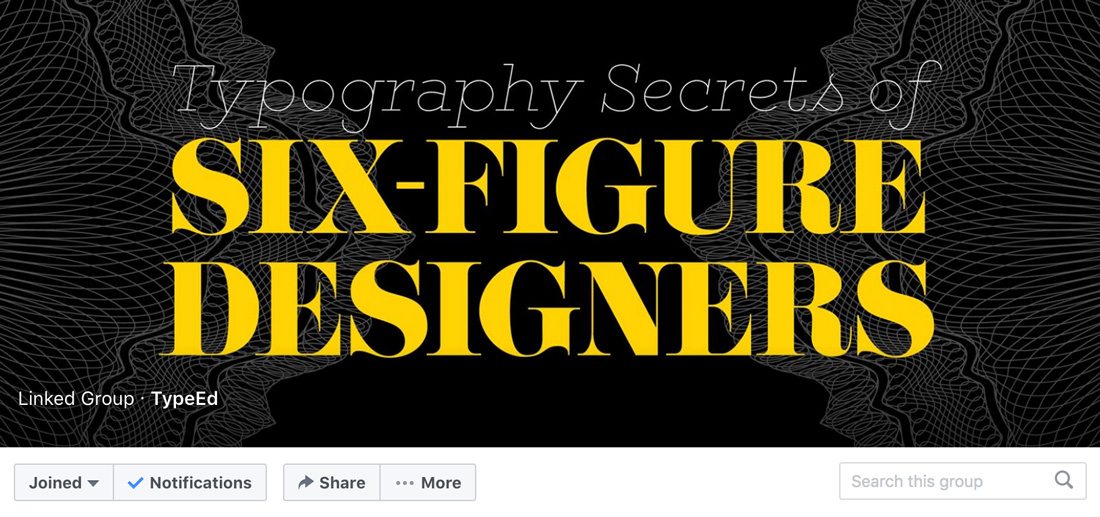
Task: Toggle the group Notifications setting
Action: point(189,483)
